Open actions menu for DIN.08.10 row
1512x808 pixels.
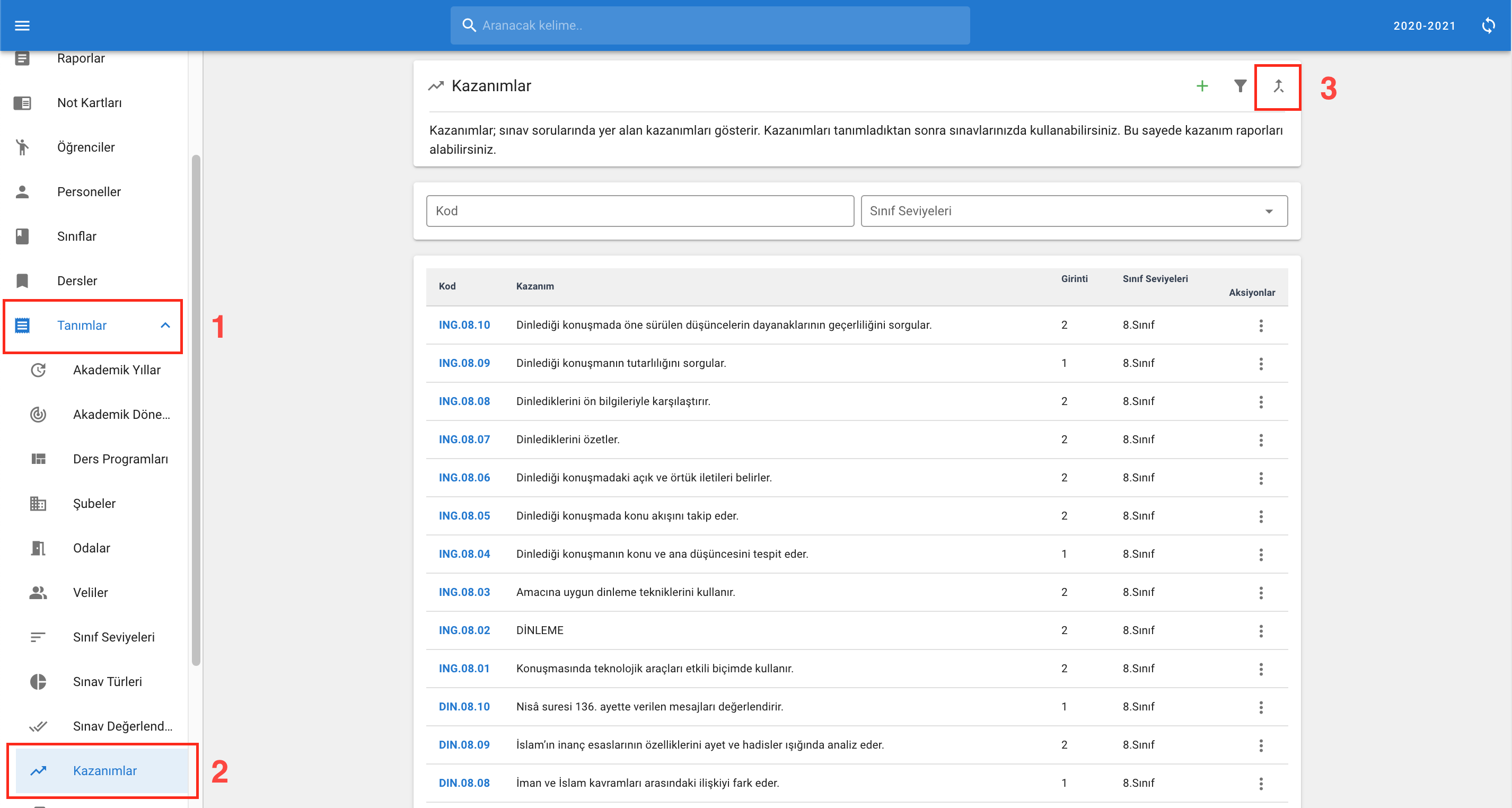(x=1260, y=707)
